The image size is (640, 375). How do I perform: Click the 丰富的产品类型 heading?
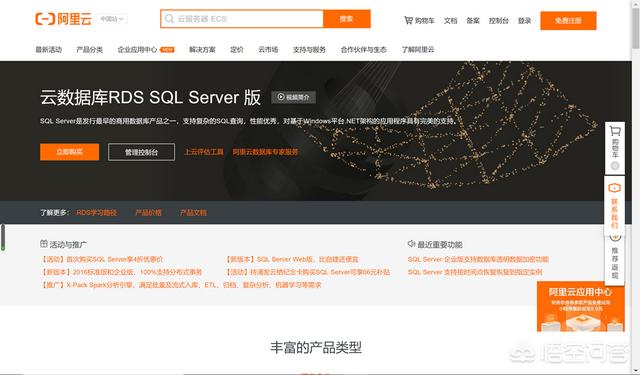point(316,348)
